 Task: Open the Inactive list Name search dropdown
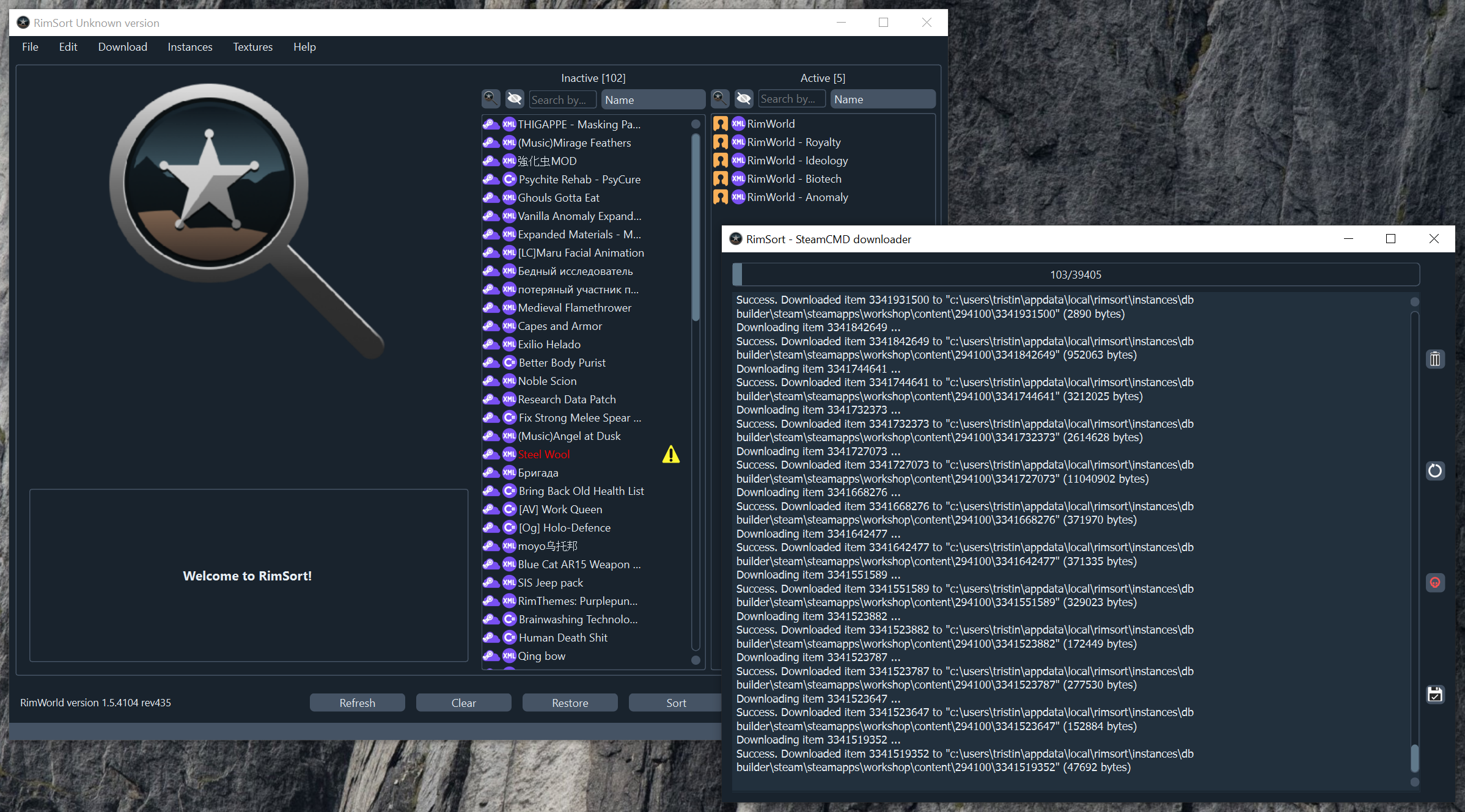(x=653, y=100)
